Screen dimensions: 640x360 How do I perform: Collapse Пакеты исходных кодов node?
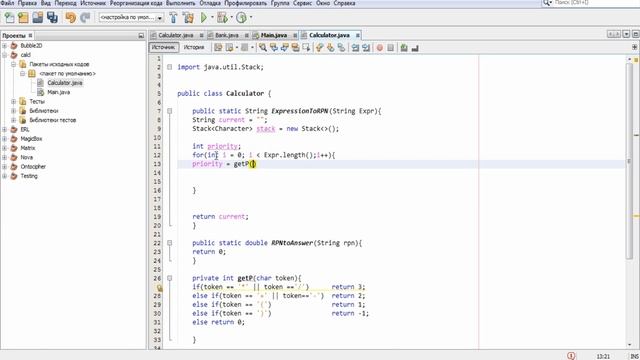[13, 64]
